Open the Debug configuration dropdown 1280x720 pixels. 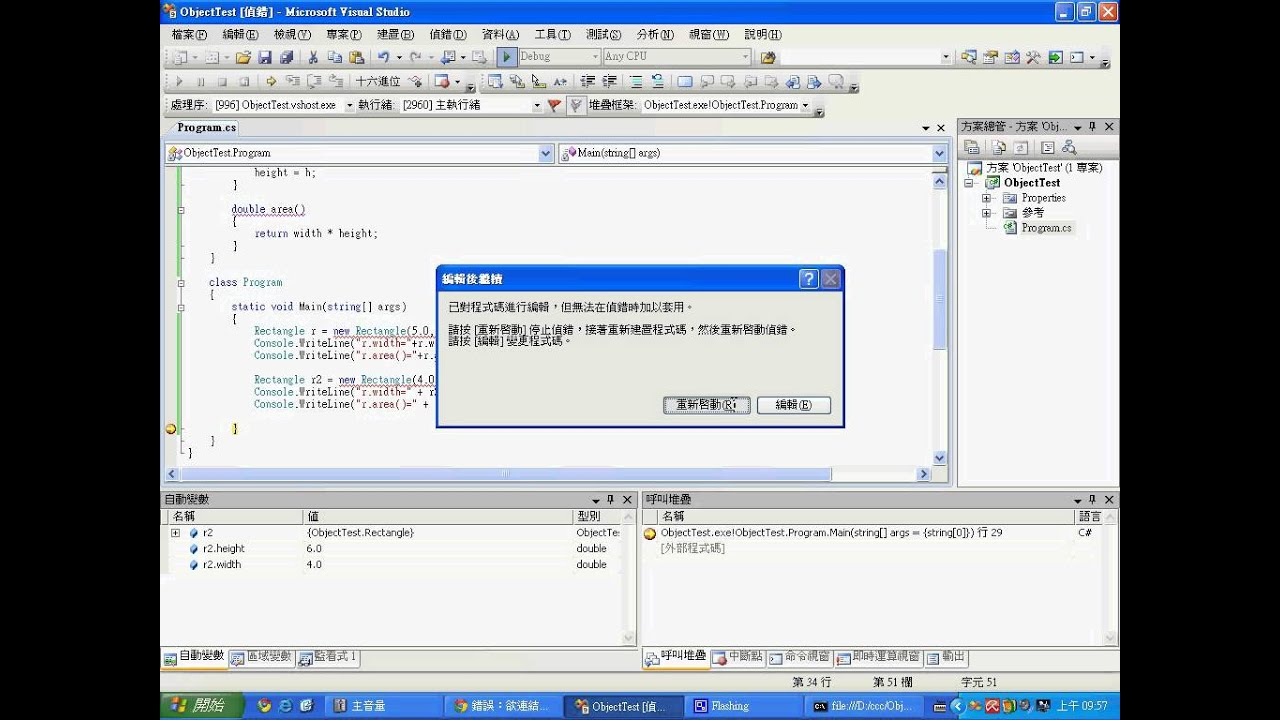point(594,57)
